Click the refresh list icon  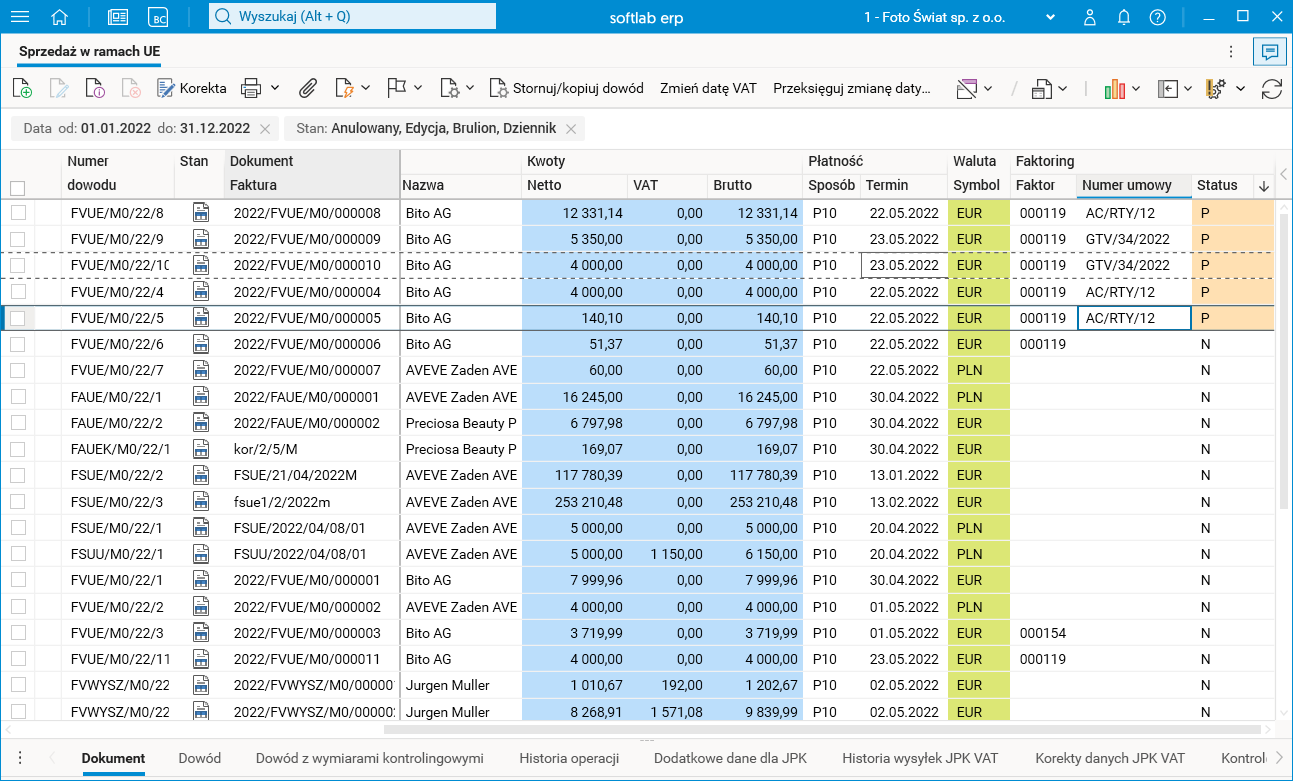click(1271, 89)
